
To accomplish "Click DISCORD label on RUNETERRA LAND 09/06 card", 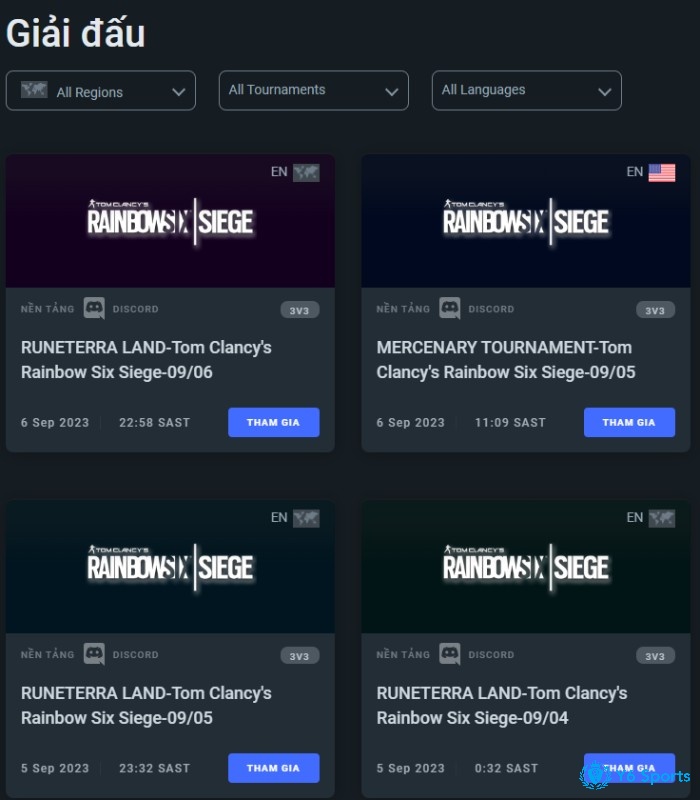I will (136, 309).
